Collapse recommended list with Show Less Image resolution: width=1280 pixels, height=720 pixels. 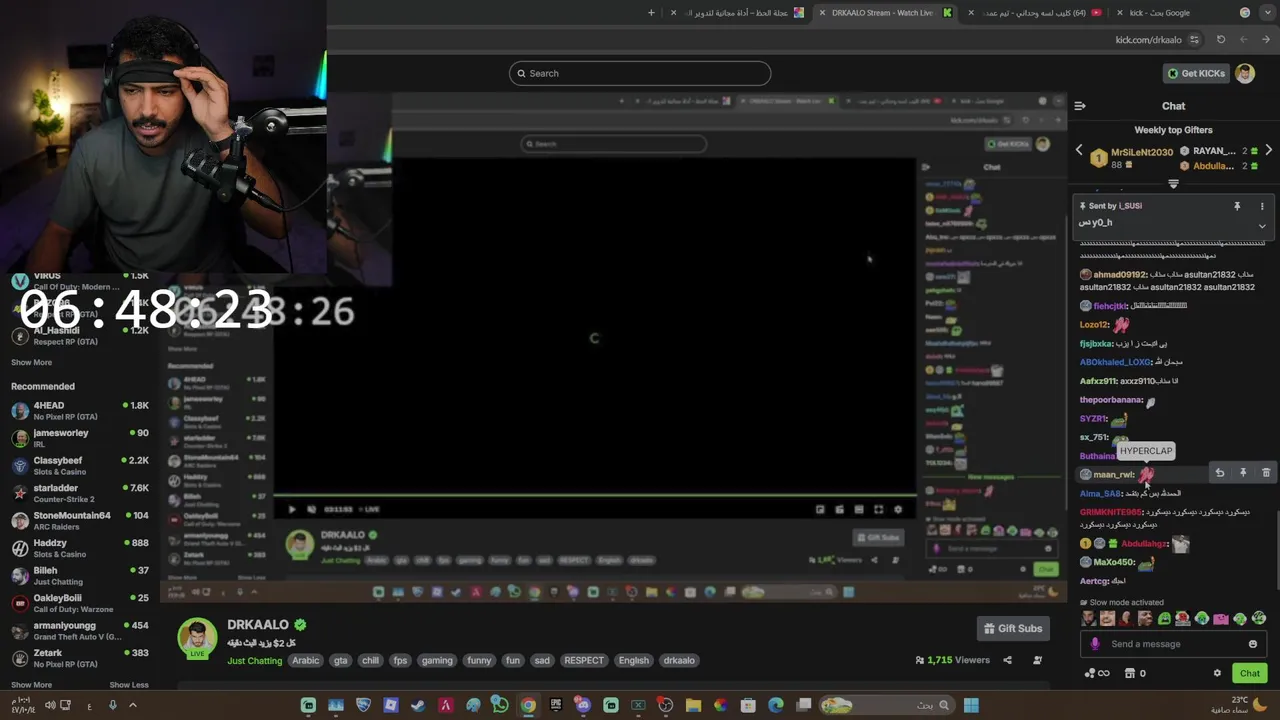coord(129,685)
